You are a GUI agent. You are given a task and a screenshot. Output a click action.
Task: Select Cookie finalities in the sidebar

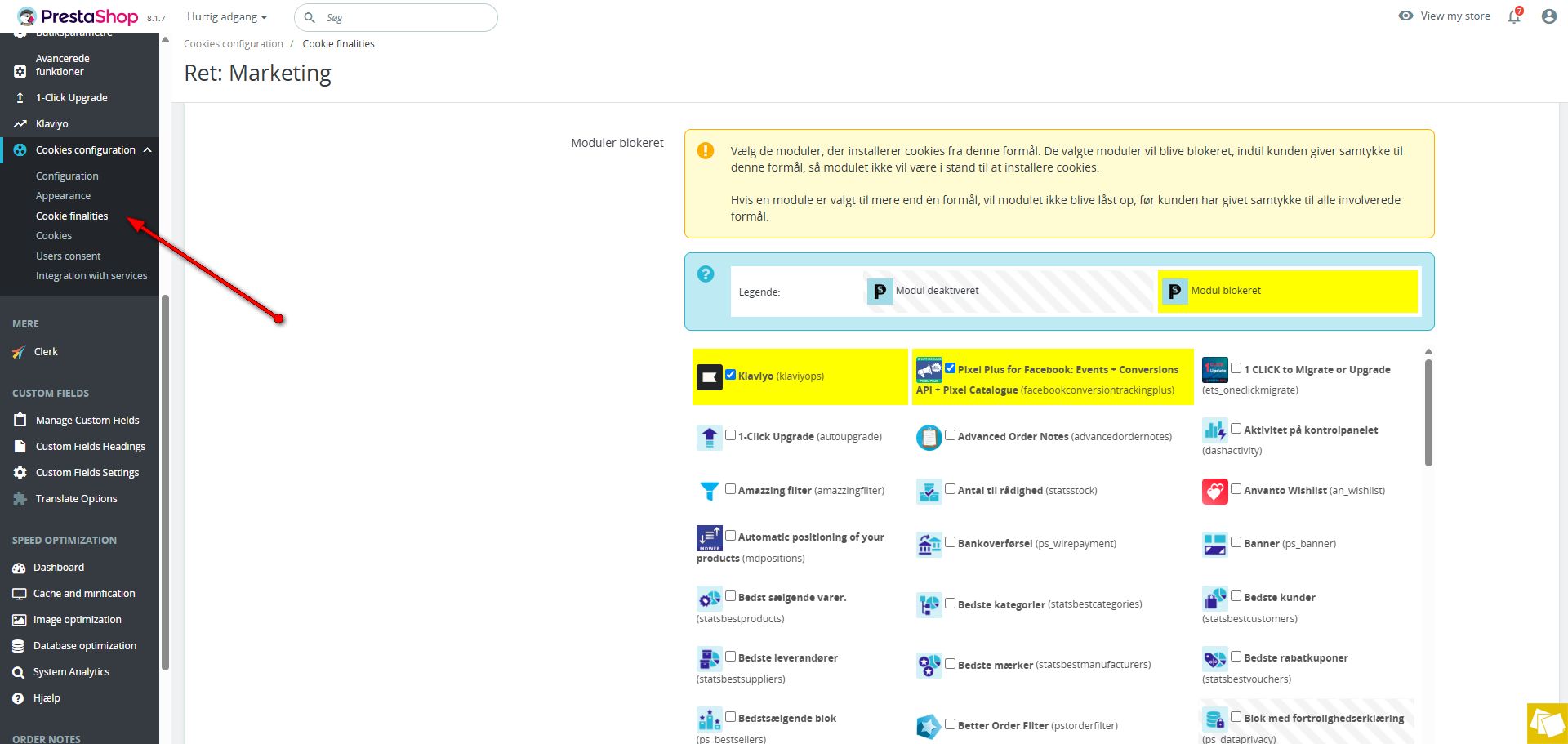[72, 216]
